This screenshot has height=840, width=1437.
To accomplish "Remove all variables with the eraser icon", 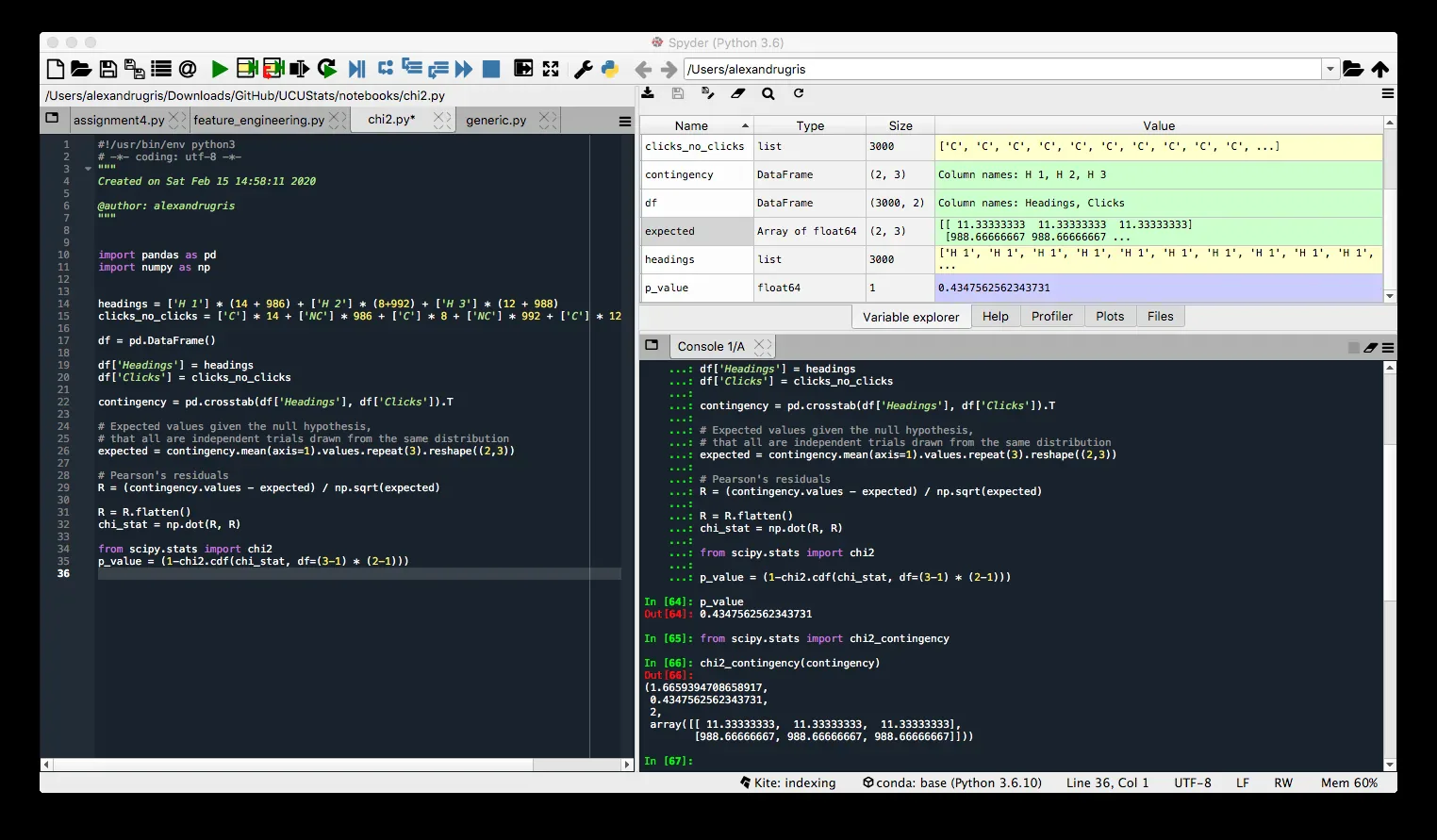I will pyautogui.click(x=738, y=93).
